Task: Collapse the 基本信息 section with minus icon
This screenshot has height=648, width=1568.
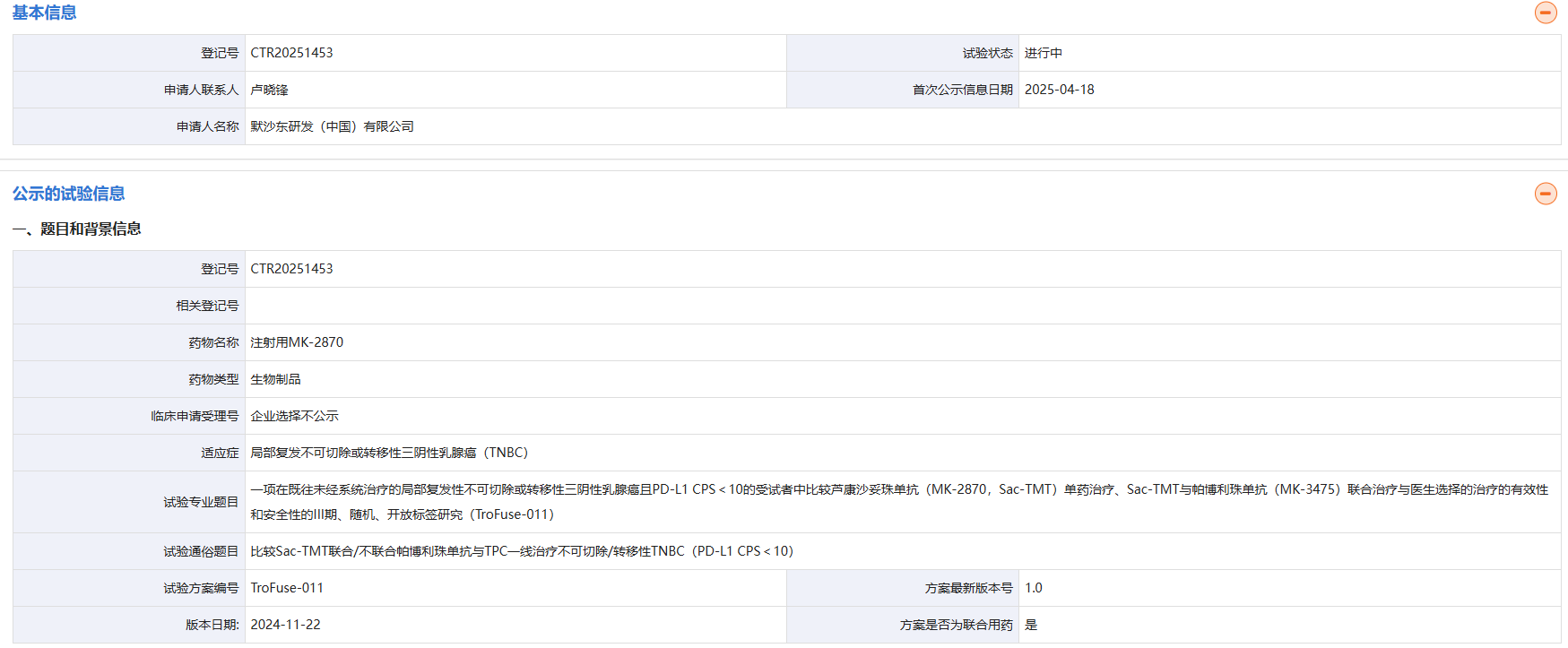Action: tap(1546, 13)
